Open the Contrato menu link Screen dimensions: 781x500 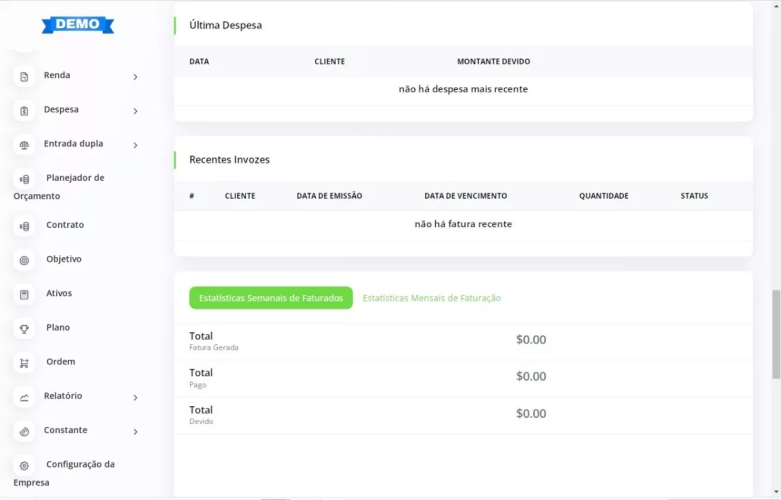65,225
